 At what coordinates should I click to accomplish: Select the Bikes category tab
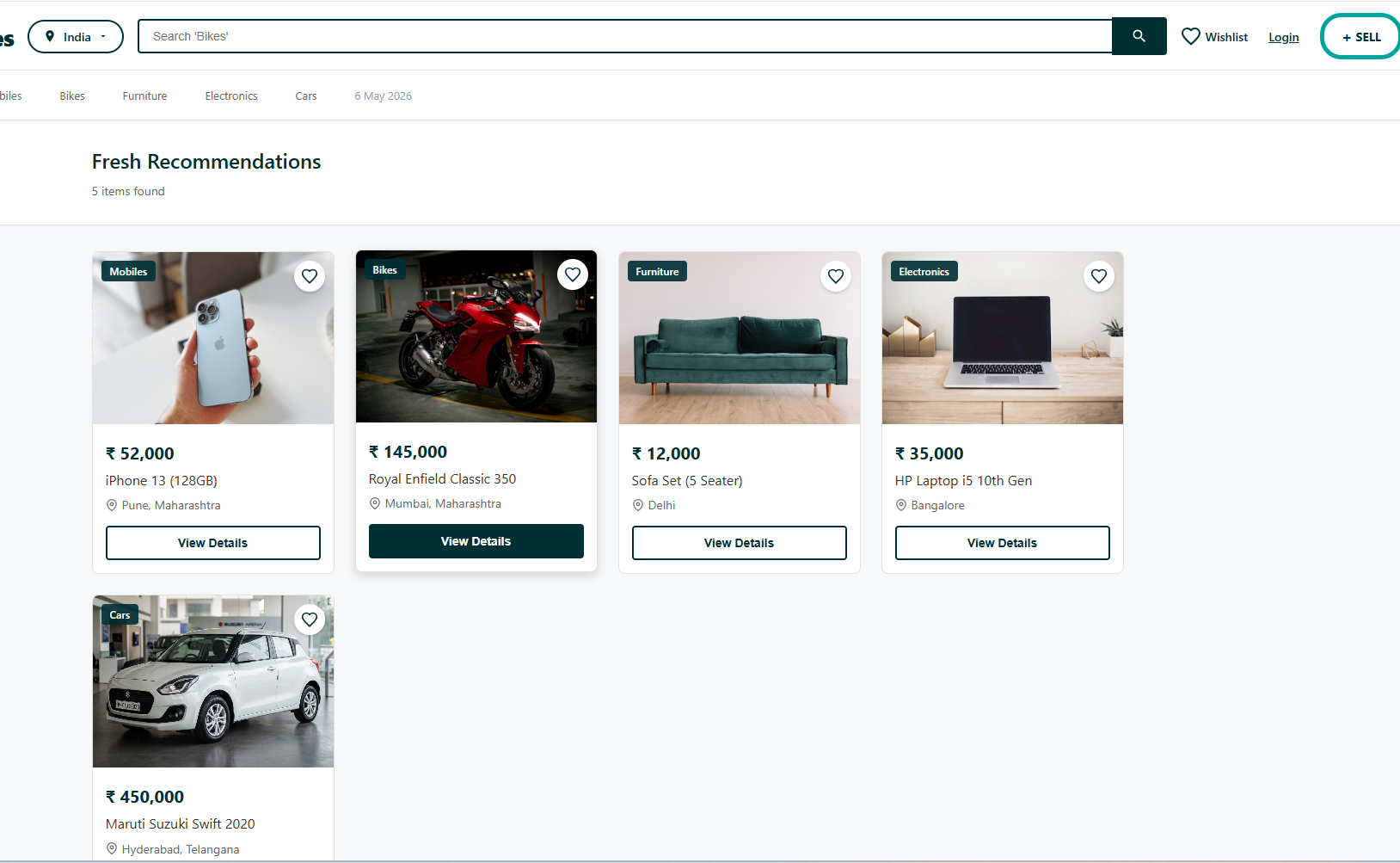click(x=72, y=96)
